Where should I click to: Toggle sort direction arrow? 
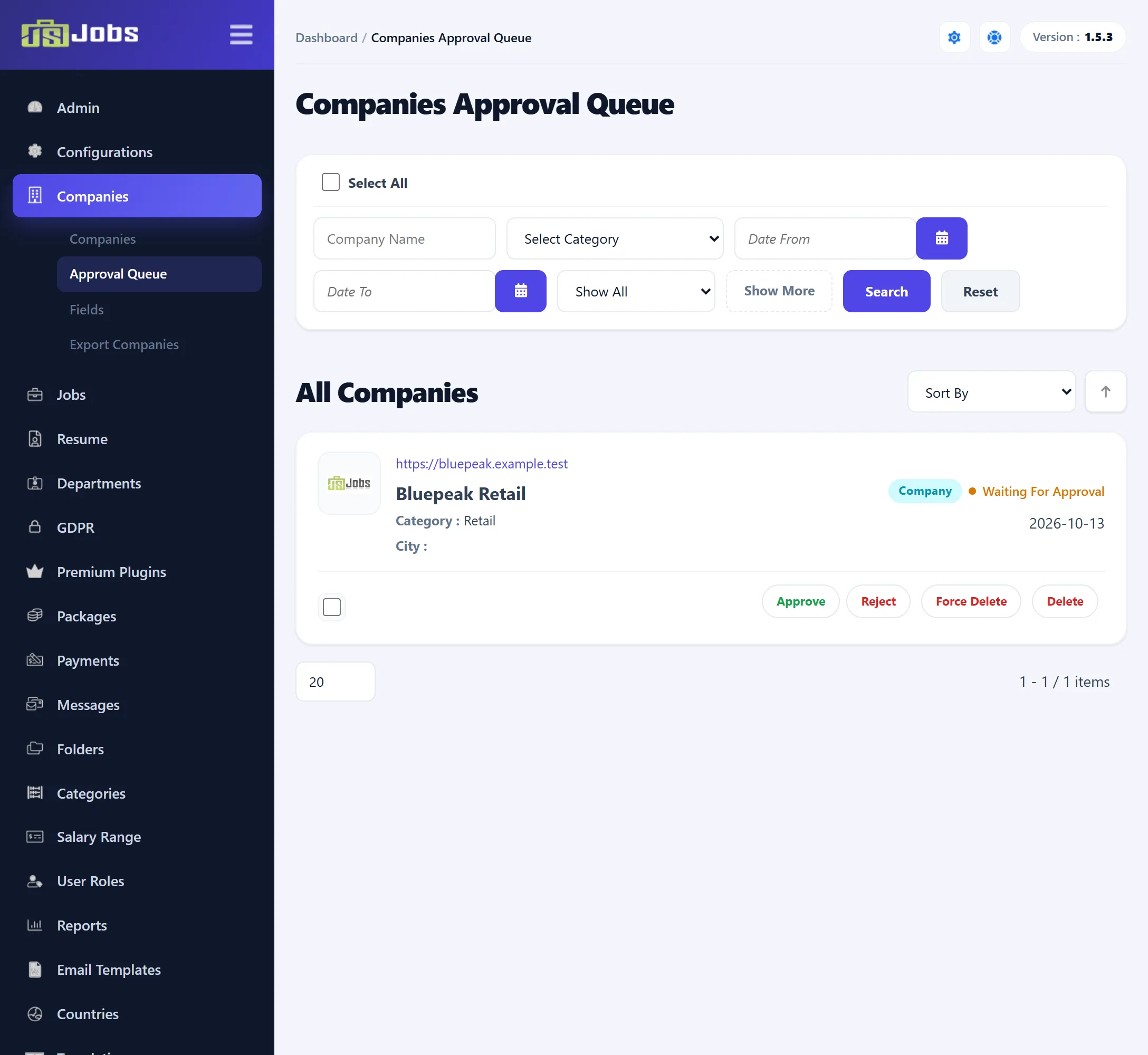tap(1105, 391)
